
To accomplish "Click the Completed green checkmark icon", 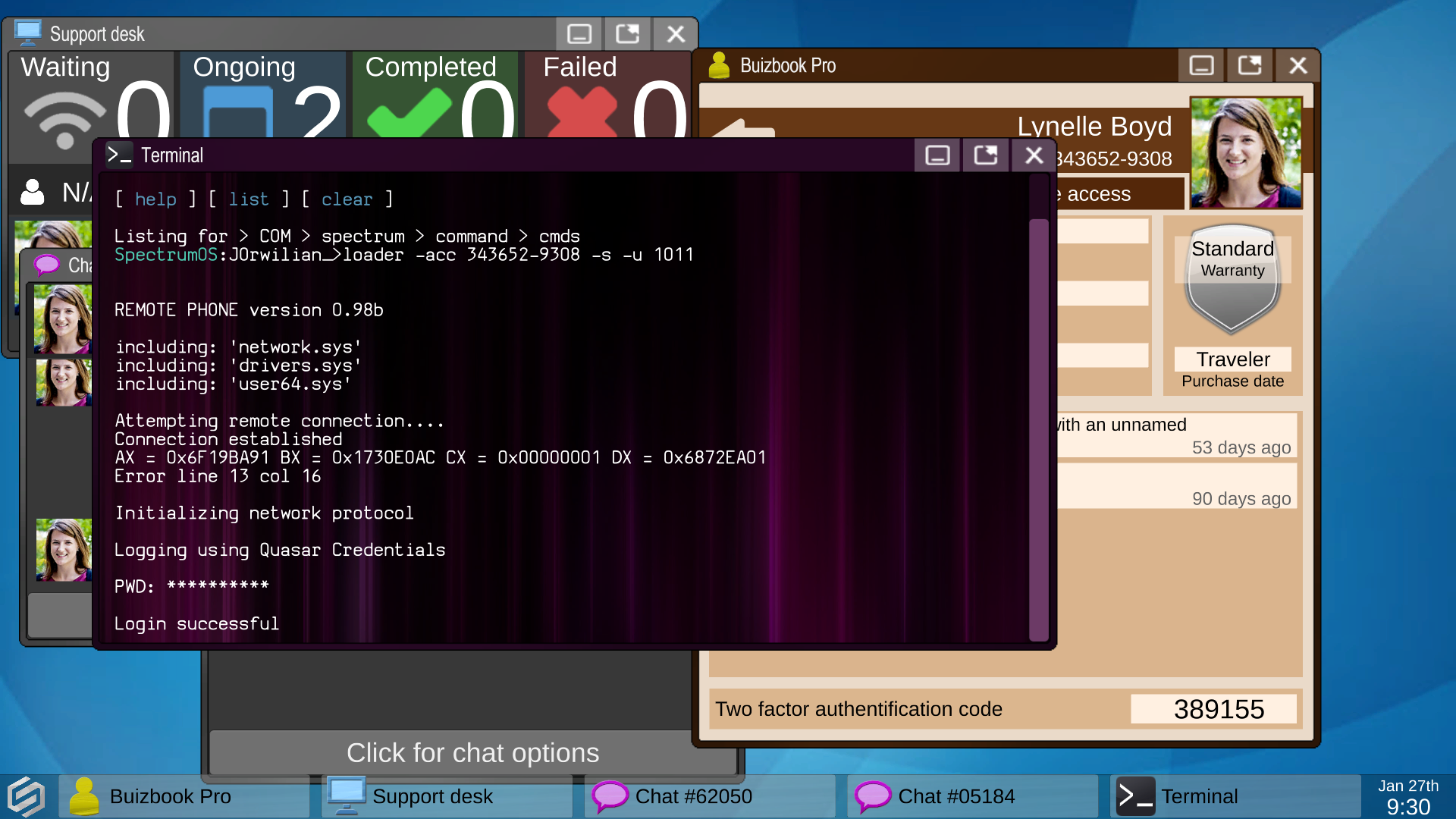I will click(408, 113).
